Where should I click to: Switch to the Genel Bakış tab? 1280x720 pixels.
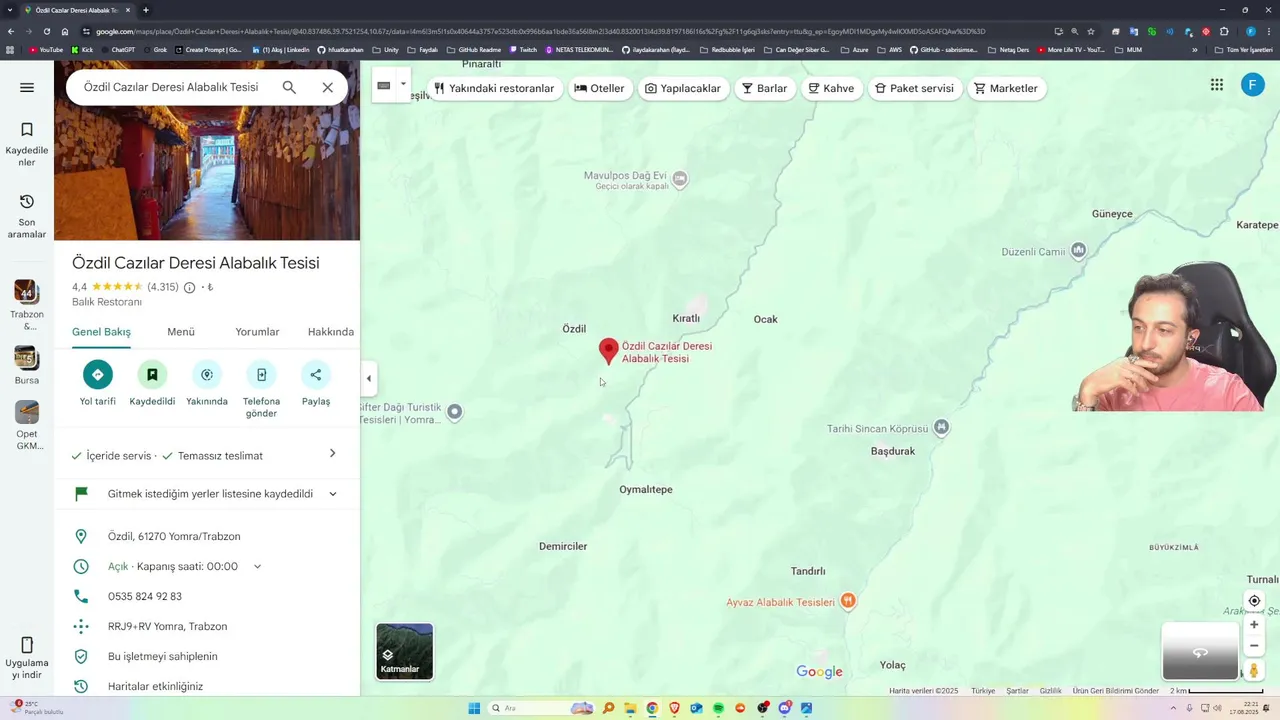pyautogui.click(x=101, y=332)
